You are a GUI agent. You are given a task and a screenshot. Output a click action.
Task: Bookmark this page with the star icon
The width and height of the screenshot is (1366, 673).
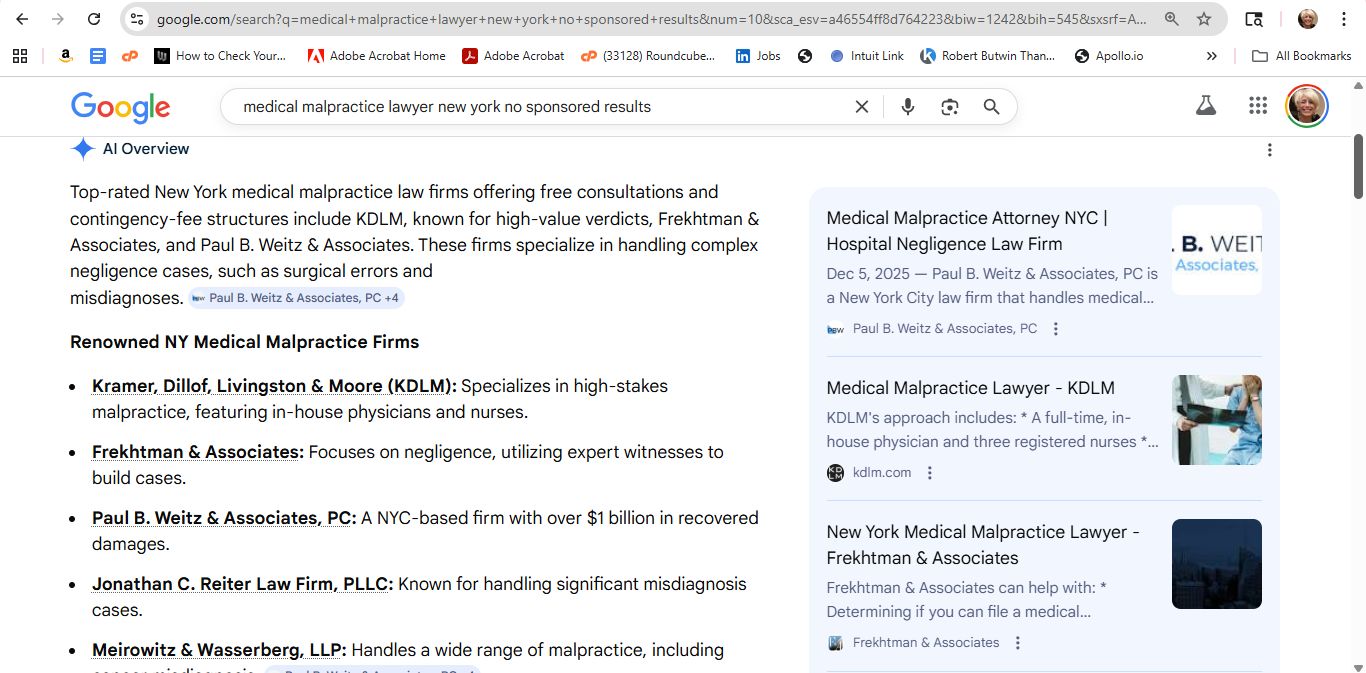point(1204,19)
